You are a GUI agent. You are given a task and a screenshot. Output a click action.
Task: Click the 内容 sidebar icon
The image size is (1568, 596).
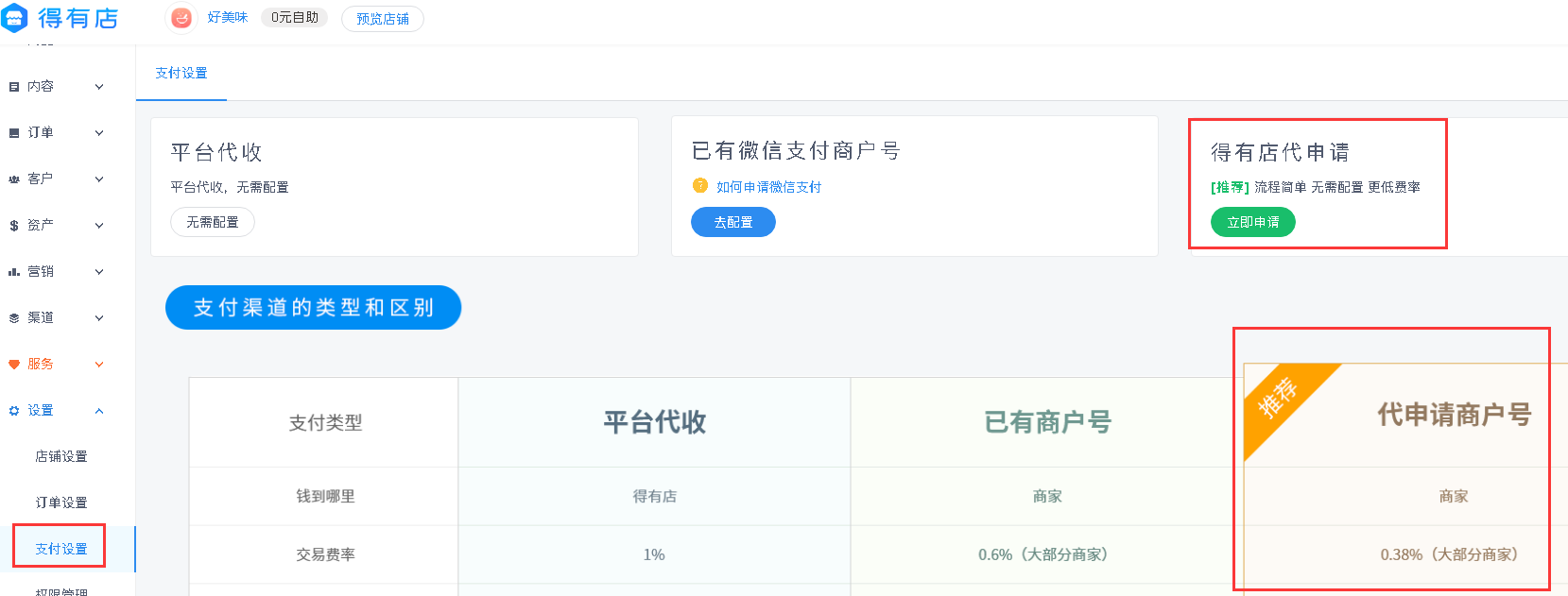click(x=14, y=87)
